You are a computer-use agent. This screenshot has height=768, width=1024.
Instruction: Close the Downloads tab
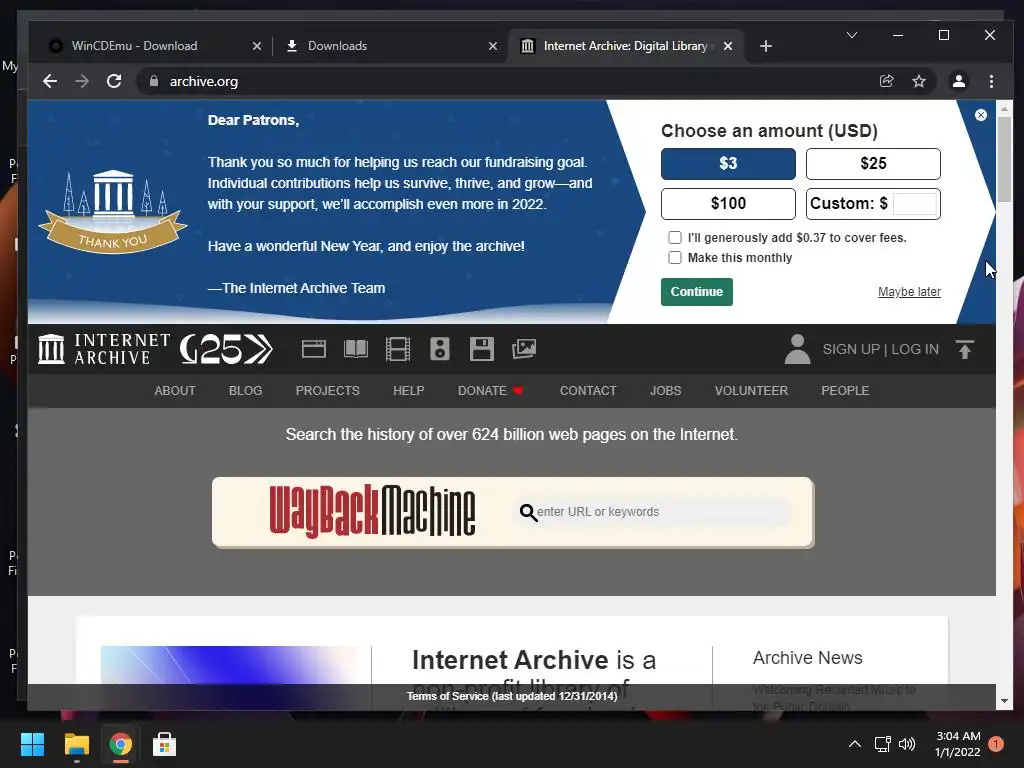click(493, 46)
